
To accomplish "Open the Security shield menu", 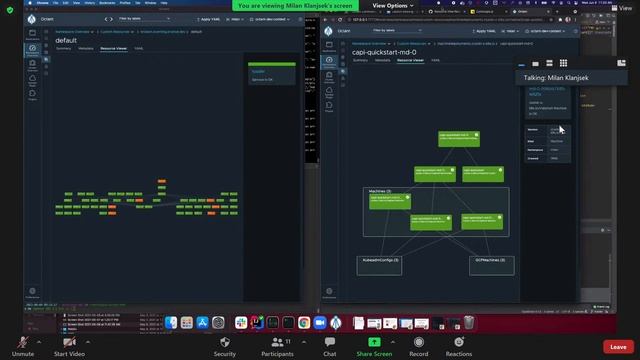I will pyautogui.click(x=224, y=347).
